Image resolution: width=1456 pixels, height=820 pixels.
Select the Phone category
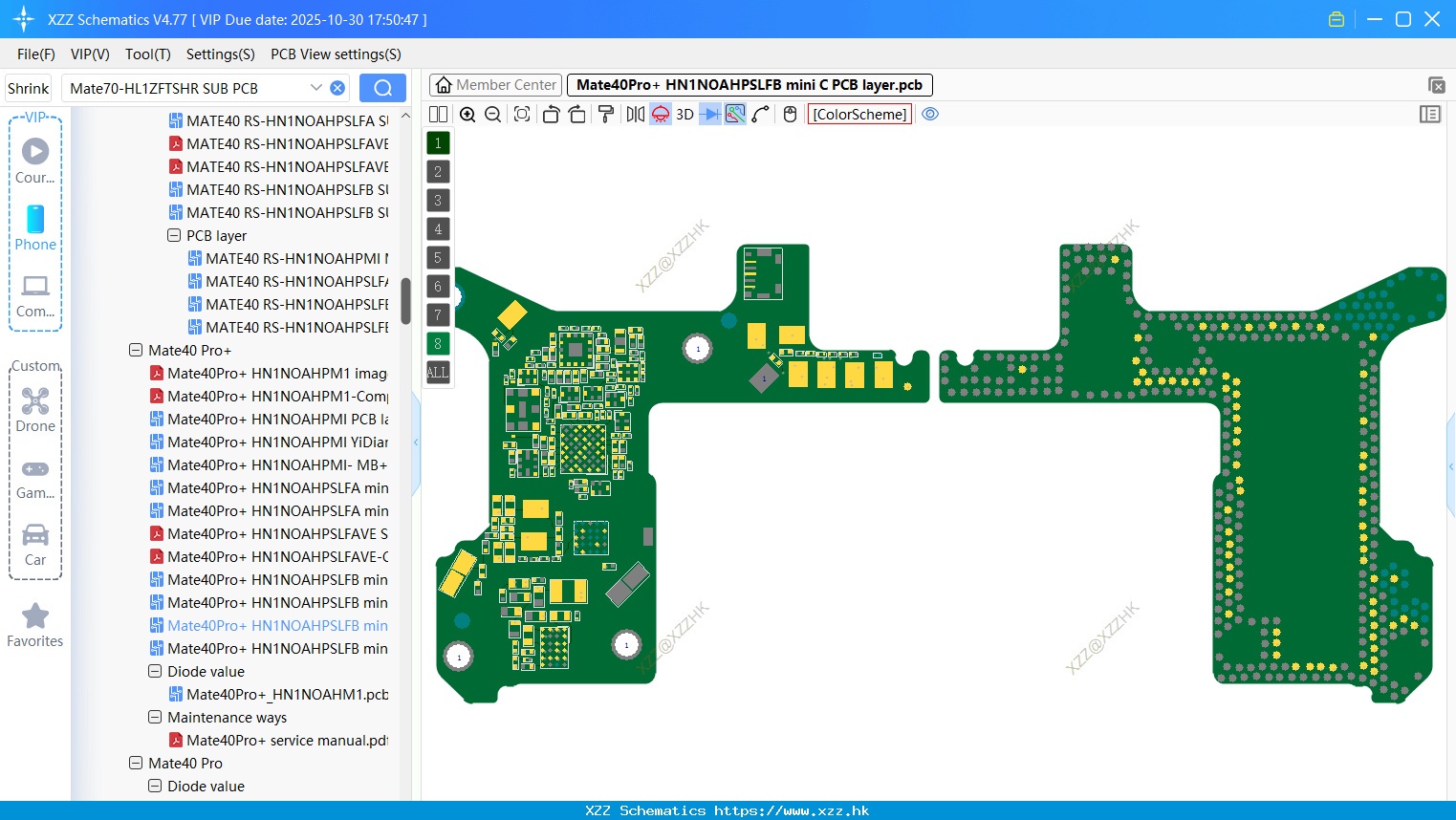(35, 227)
